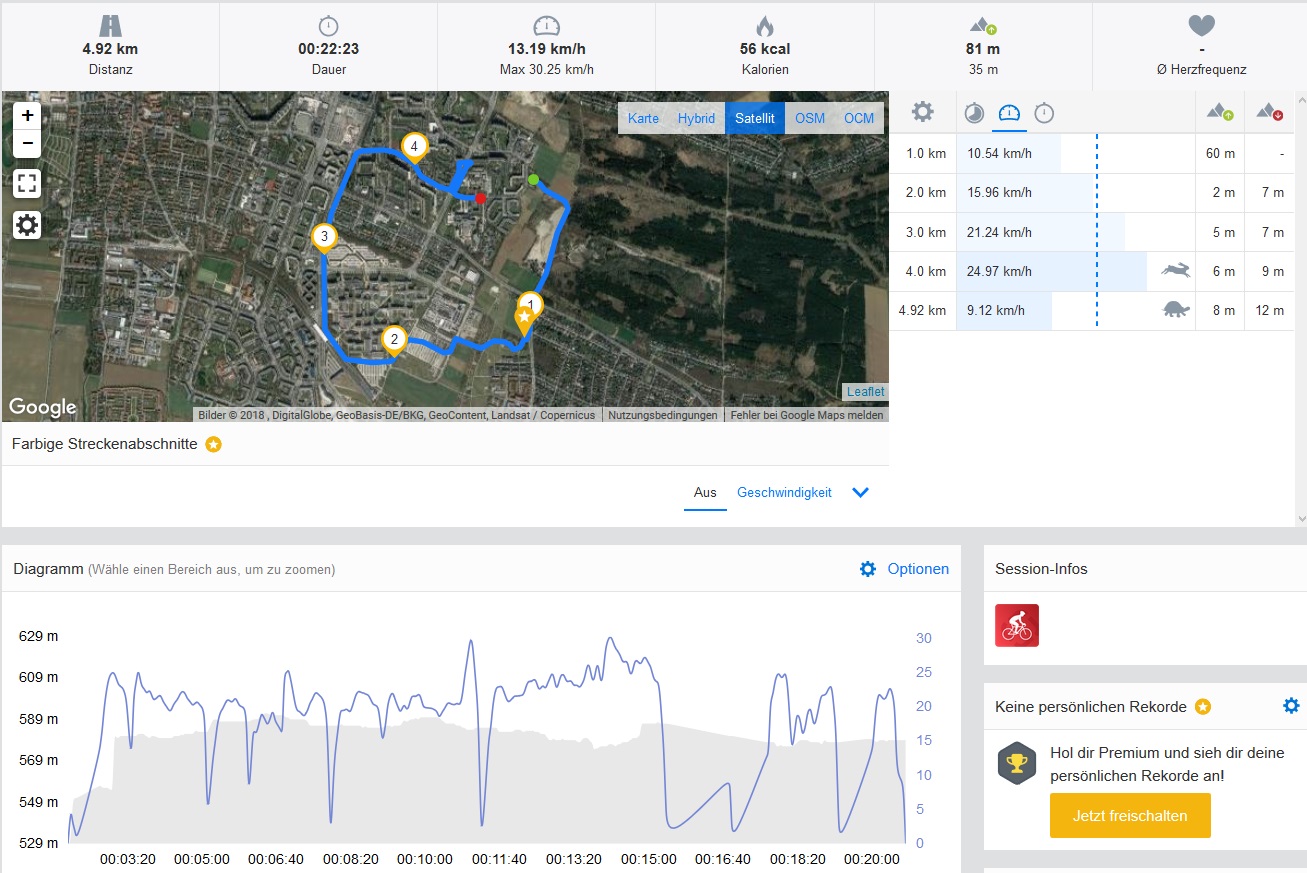Expand the colored segments chevron dropdown
1307x873 pixels.
click(x=859, y=492)
